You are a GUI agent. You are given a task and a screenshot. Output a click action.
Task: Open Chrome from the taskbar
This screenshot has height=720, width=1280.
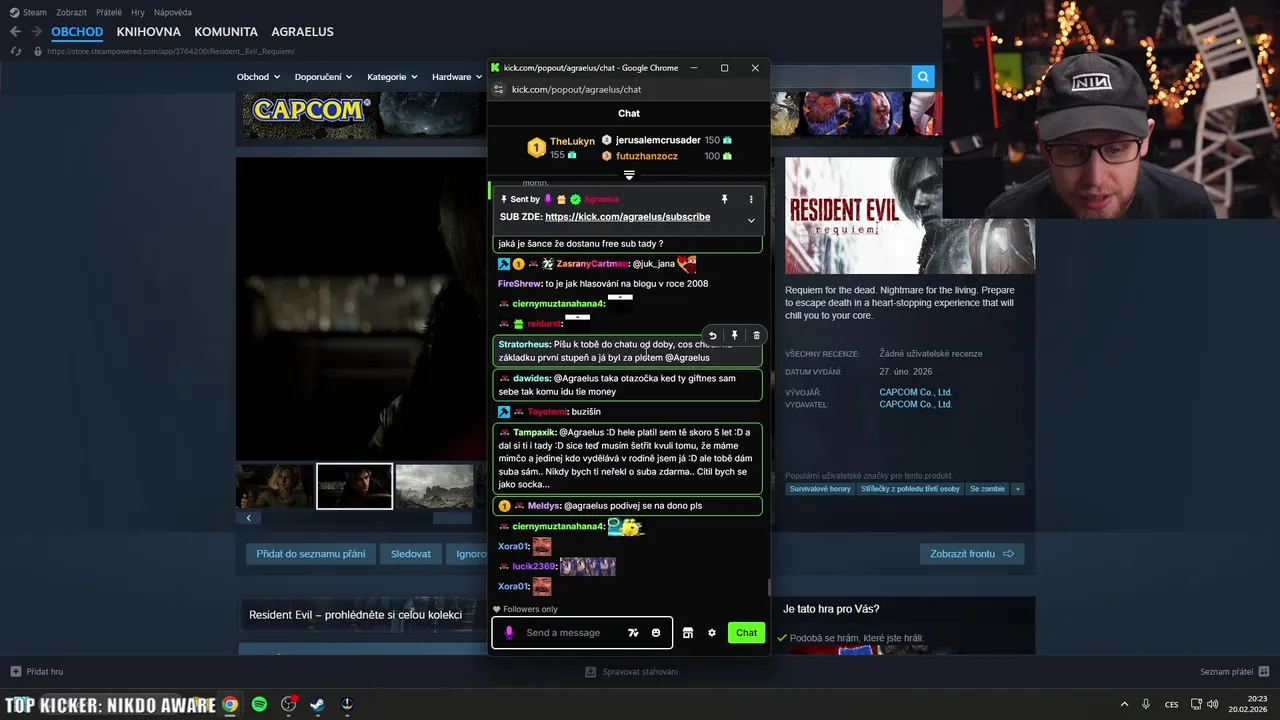(x=230, y=704)
